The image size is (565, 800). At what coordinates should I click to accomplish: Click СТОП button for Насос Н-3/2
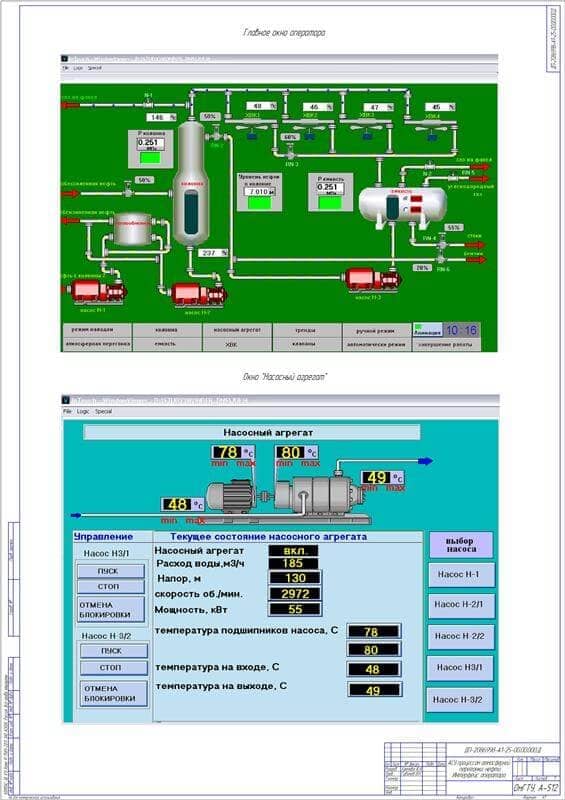coord(113,667)
